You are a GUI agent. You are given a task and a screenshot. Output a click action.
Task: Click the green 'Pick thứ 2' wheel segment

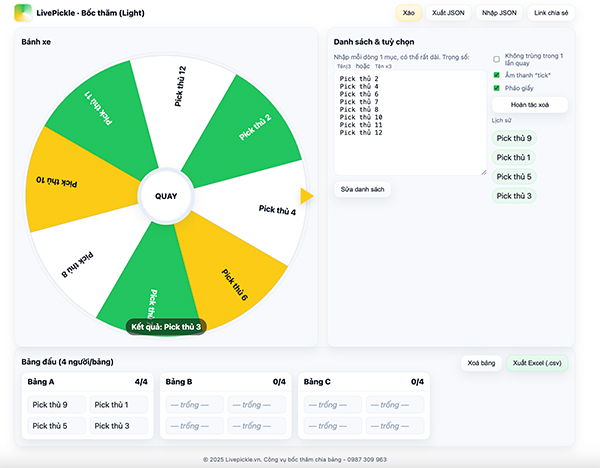254,125
